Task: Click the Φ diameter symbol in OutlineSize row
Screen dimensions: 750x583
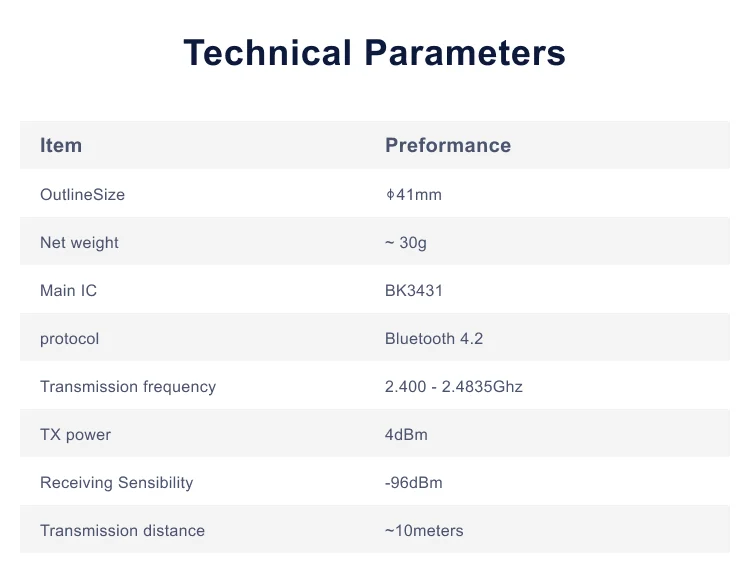Action: click(390, 194)
